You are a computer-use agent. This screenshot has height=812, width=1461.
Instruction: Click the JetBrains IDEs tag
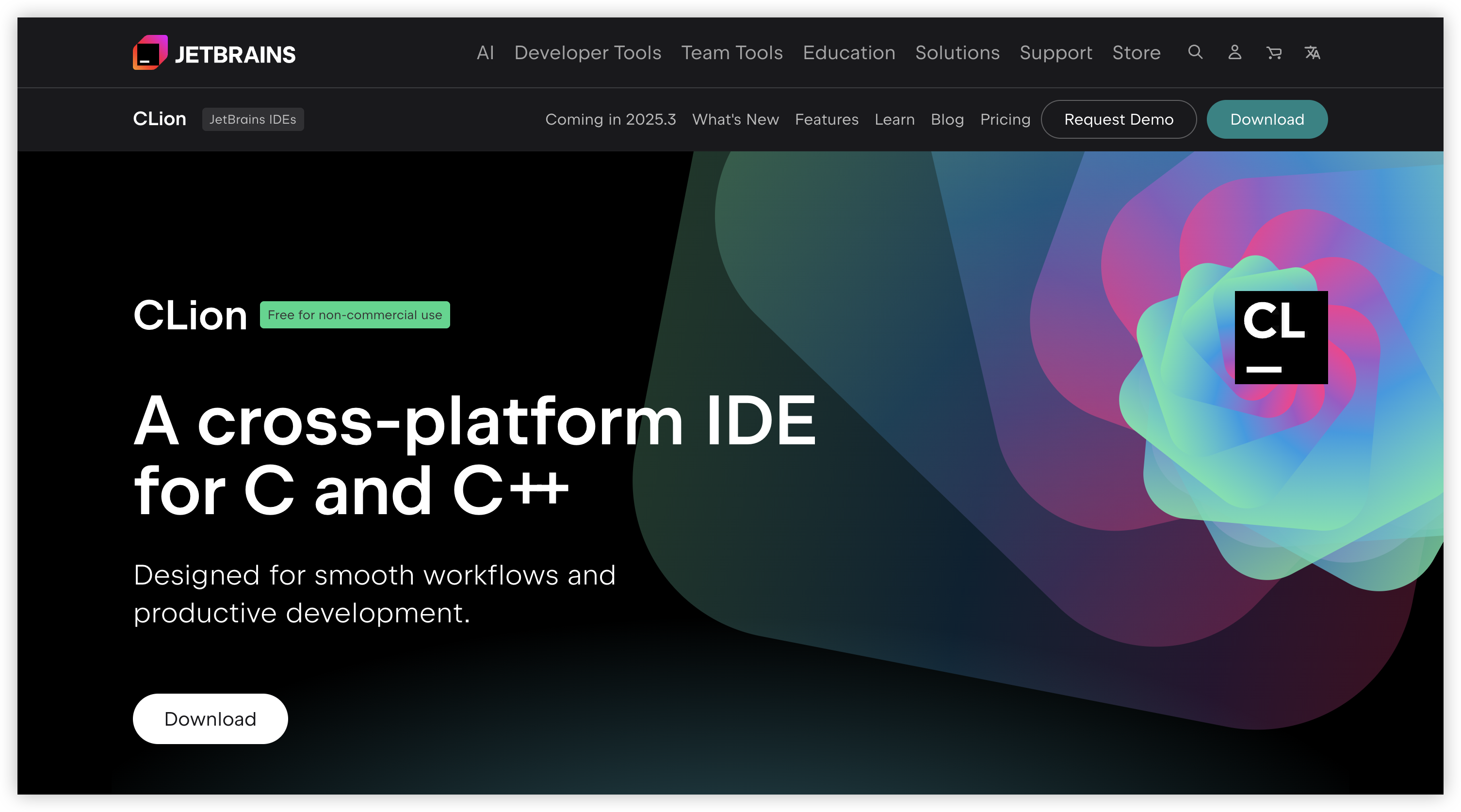[252, 119]
